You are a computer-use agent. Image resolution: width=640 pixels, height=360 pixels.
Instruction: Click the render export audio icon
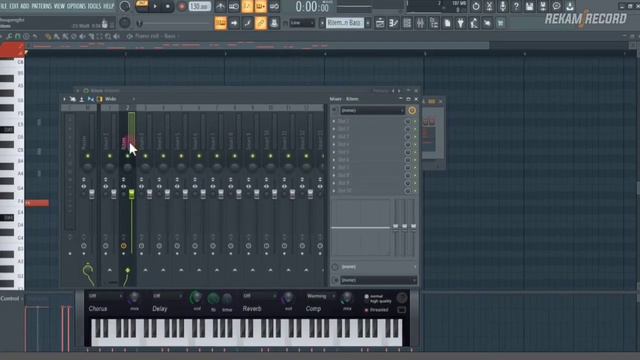[543, 6]
